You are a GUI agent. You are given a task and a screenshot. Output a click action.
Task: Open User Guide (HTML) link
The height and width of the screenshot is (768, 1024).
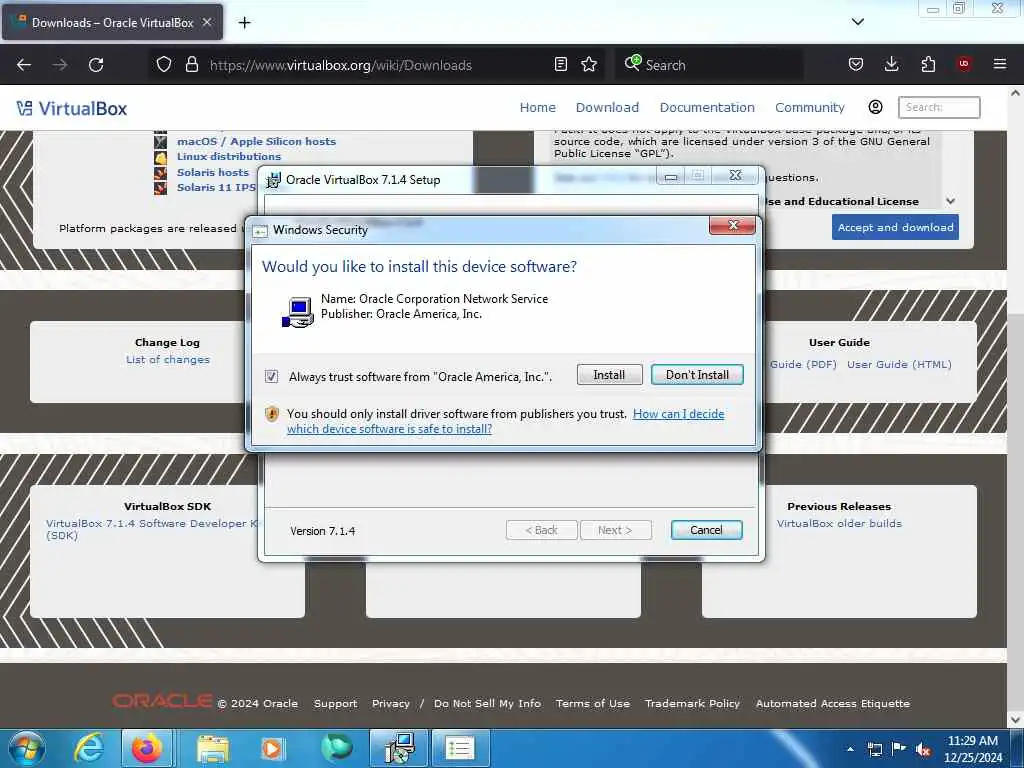pos(899,364)
